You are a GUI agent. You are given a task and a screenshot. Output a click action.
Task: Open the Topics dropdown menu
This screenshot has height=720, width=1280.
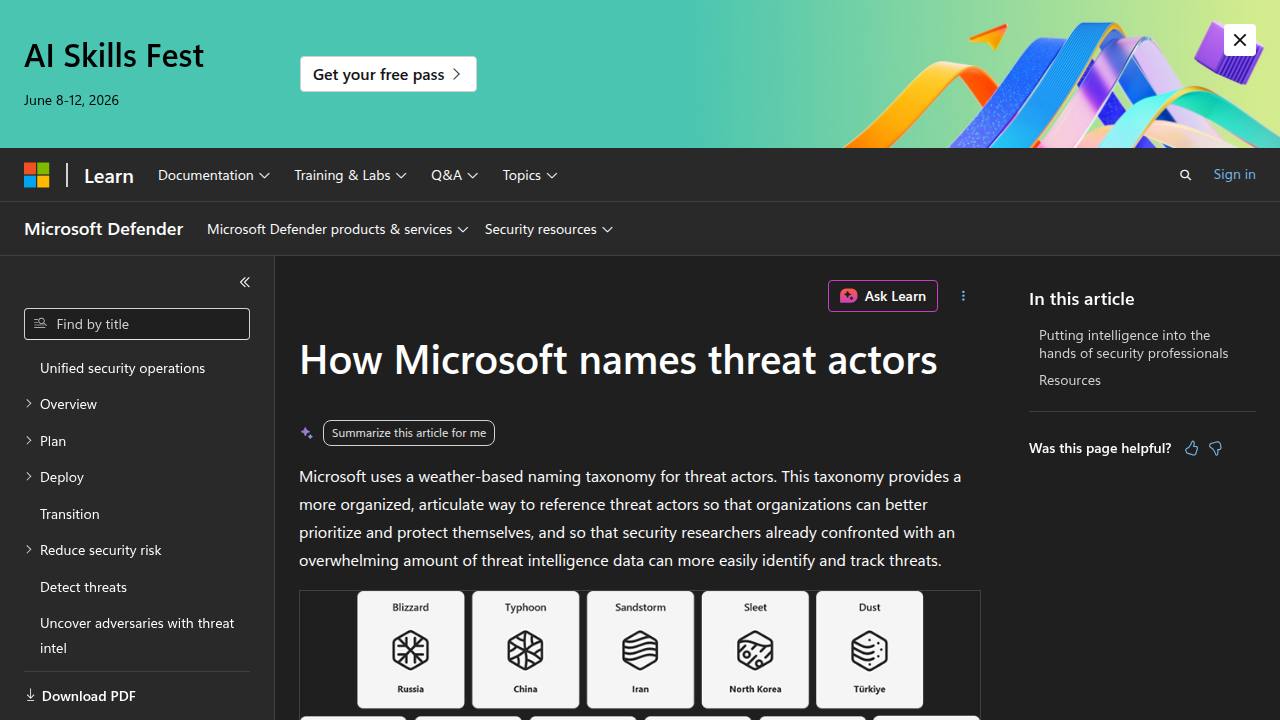pos(530,175)
